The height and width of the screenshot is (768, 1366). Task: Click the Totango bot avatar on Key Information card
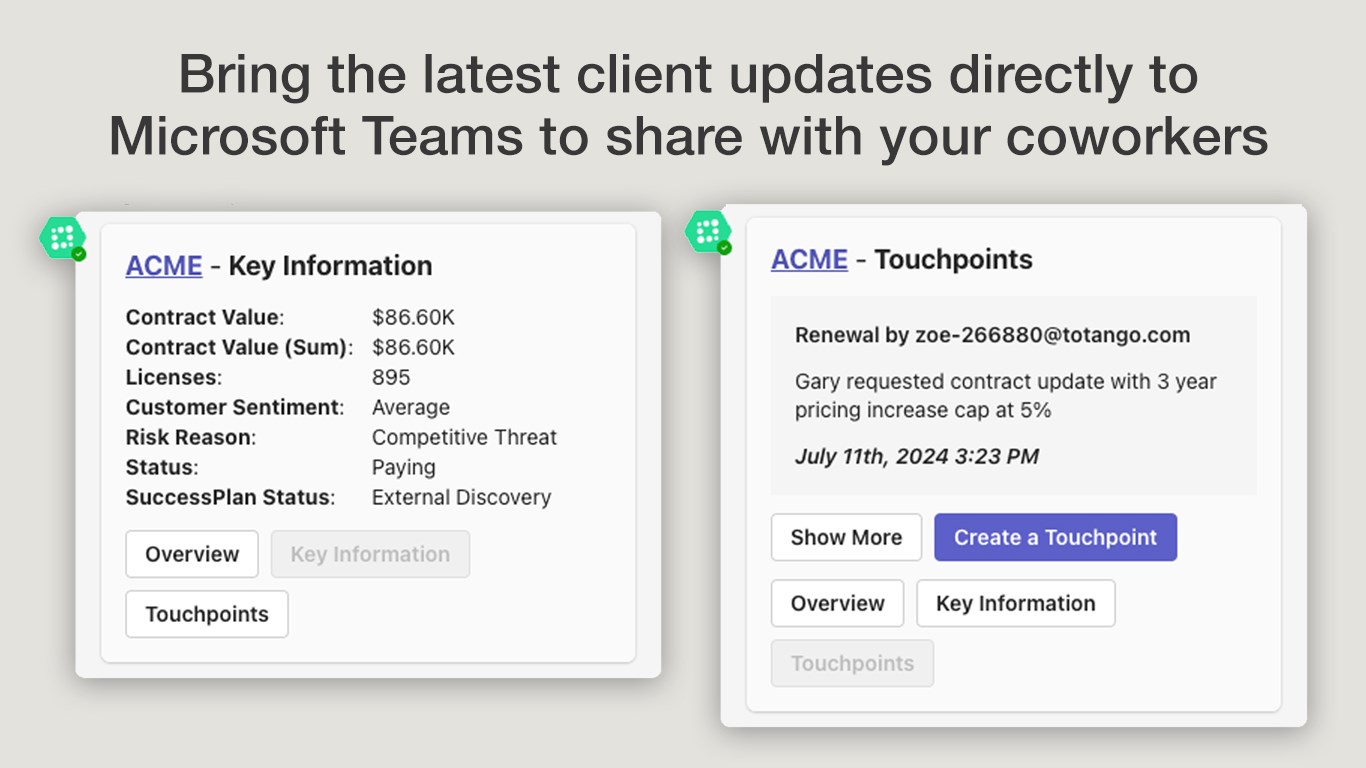[x=61, y=238]
